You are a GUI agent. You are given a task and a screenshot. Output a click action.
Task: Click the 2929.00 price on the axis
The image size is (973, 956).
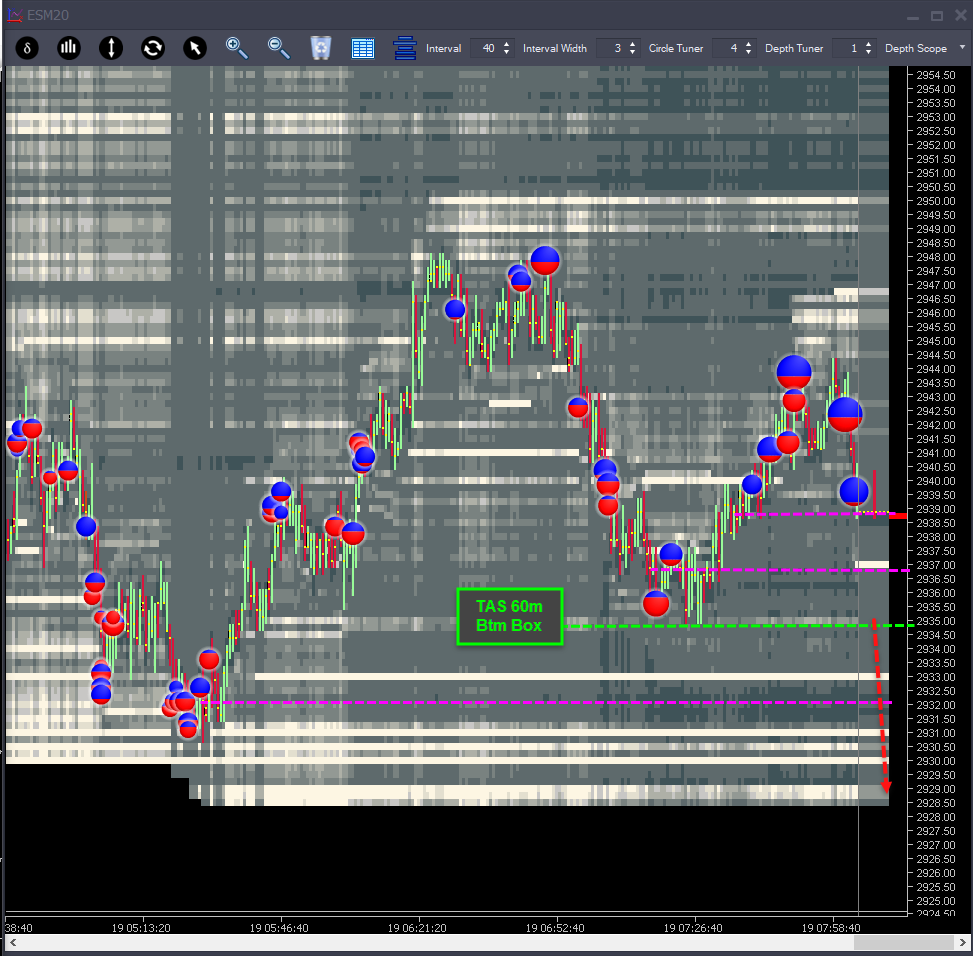(936, 789)
